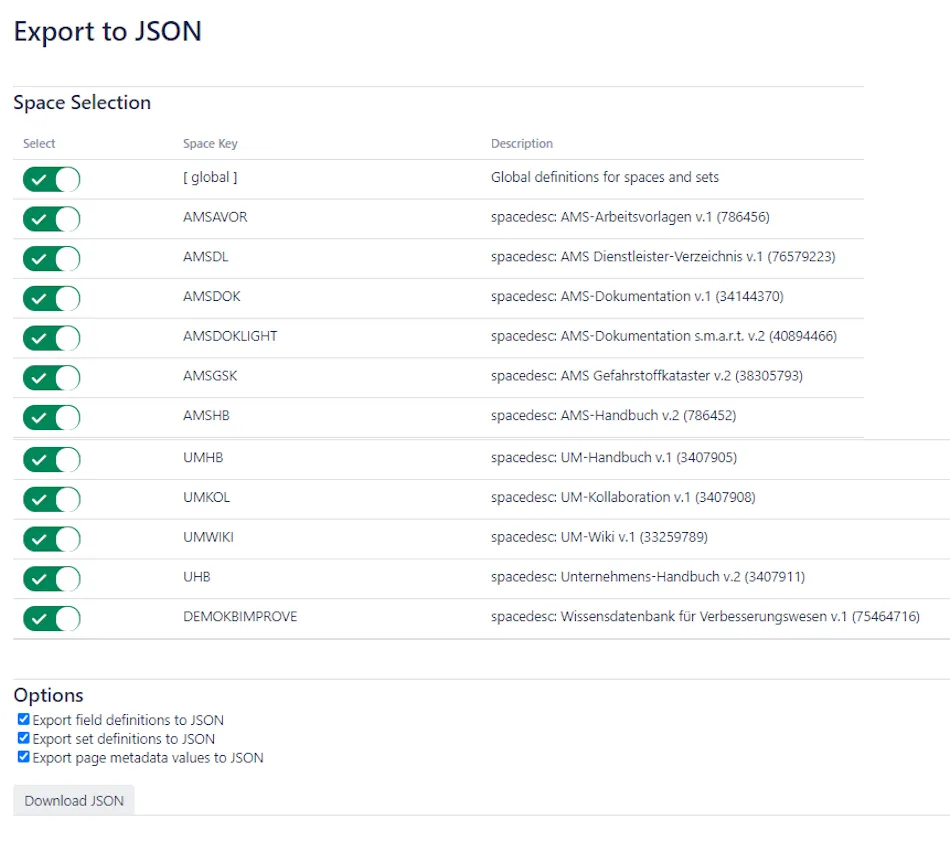Click the UM-Wiki v.1 (33259789) description
950x851 pixels.
point(599,537)
